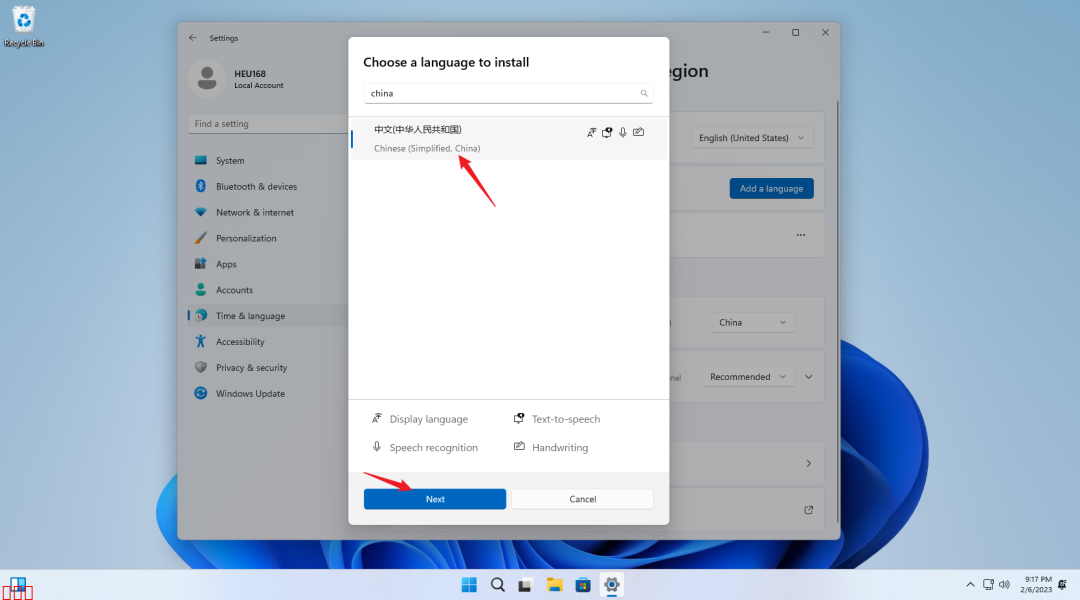Screen dimensions: 1080x600
Task: Click the Network wifi sidebar icon
Action: [x=200, y=212]
